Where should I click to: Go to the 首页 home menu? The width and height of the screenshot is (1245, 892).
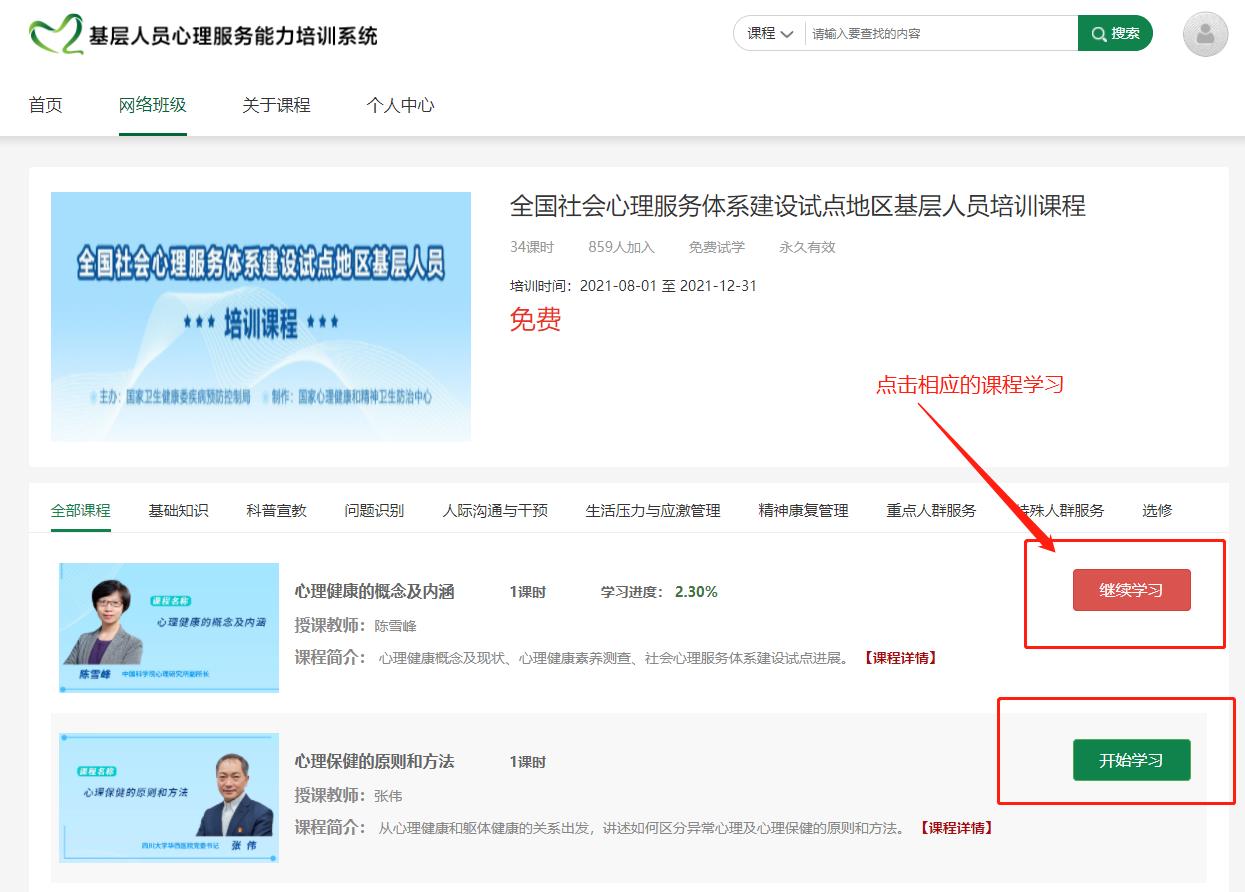(x=45, y=105)
